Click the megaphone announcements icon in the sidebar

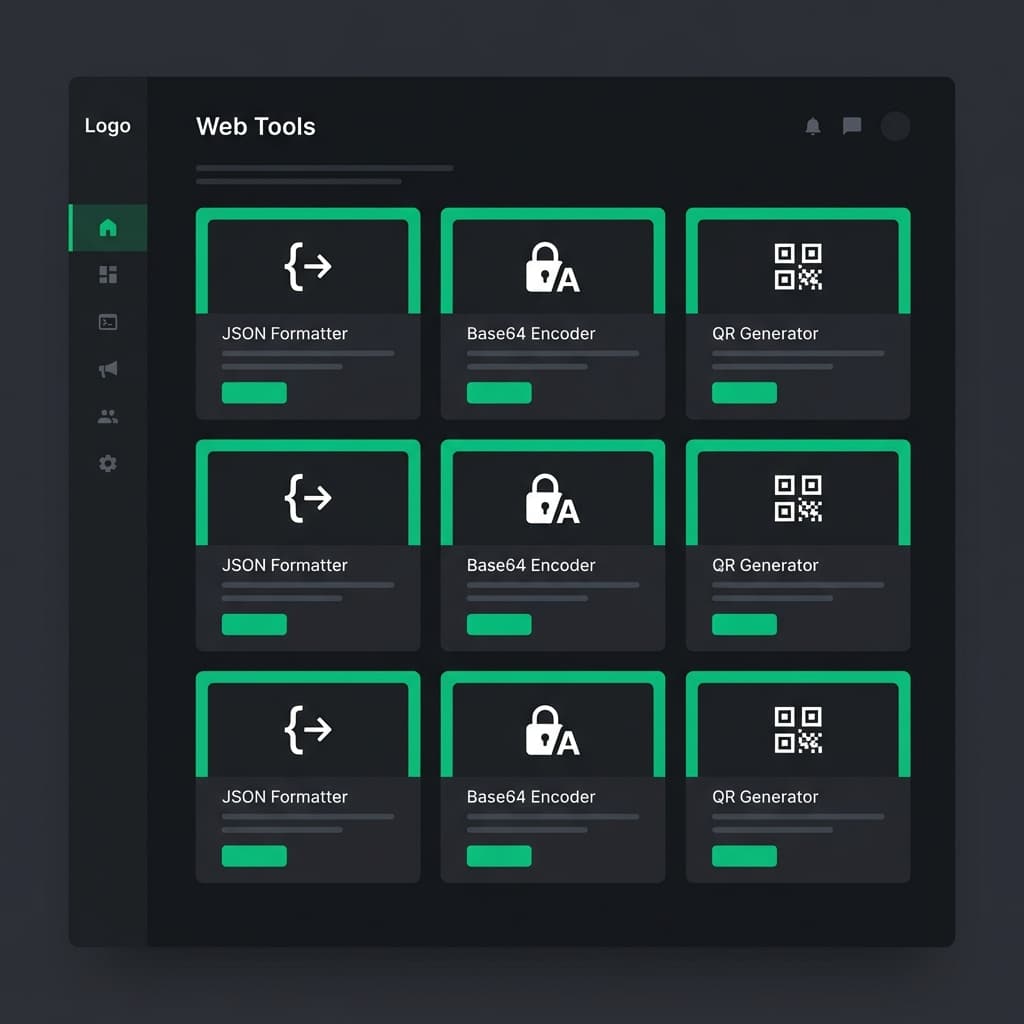[107, 369]
